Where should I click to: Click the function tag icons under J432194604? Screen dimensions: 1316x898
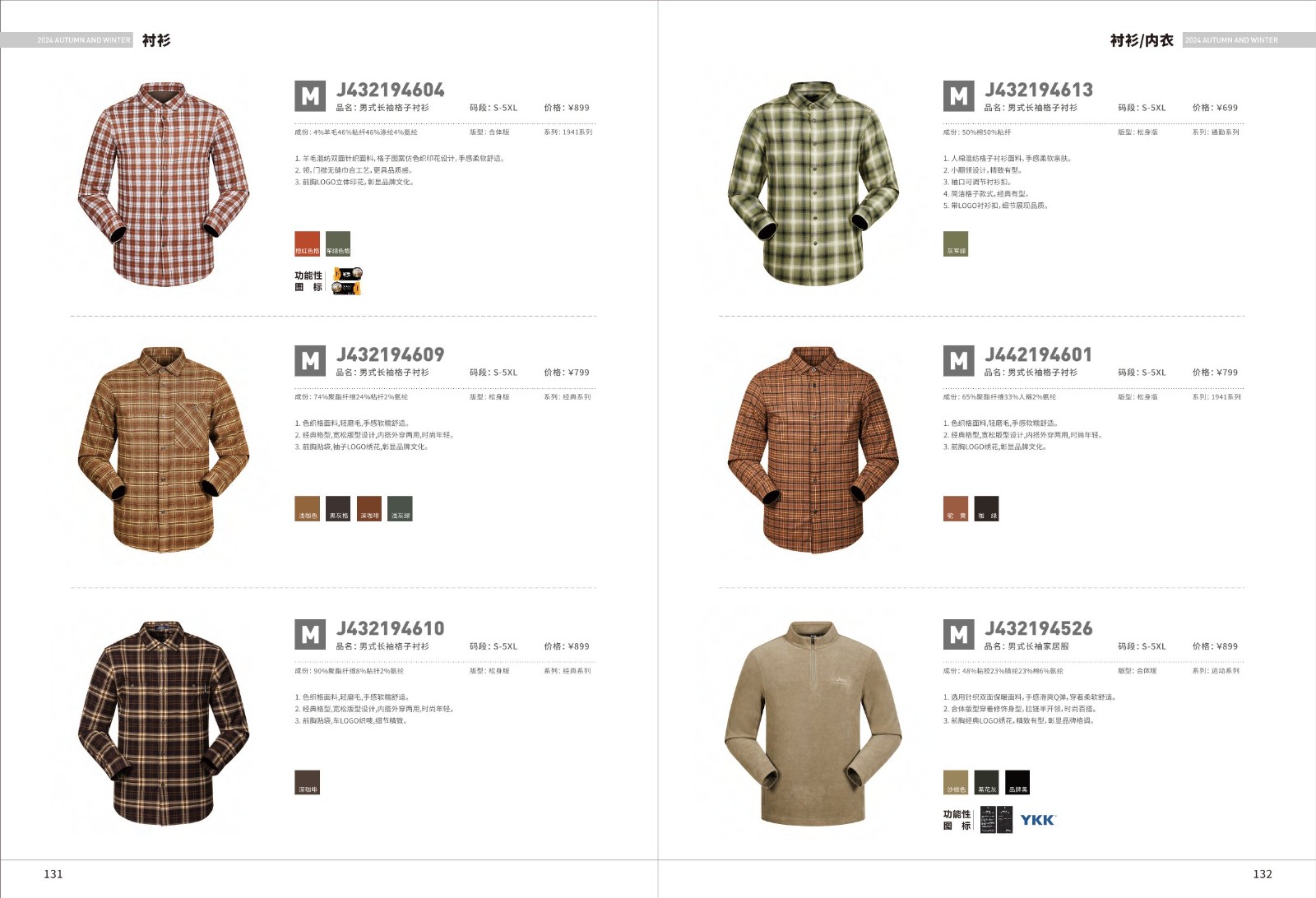(347, 281)
